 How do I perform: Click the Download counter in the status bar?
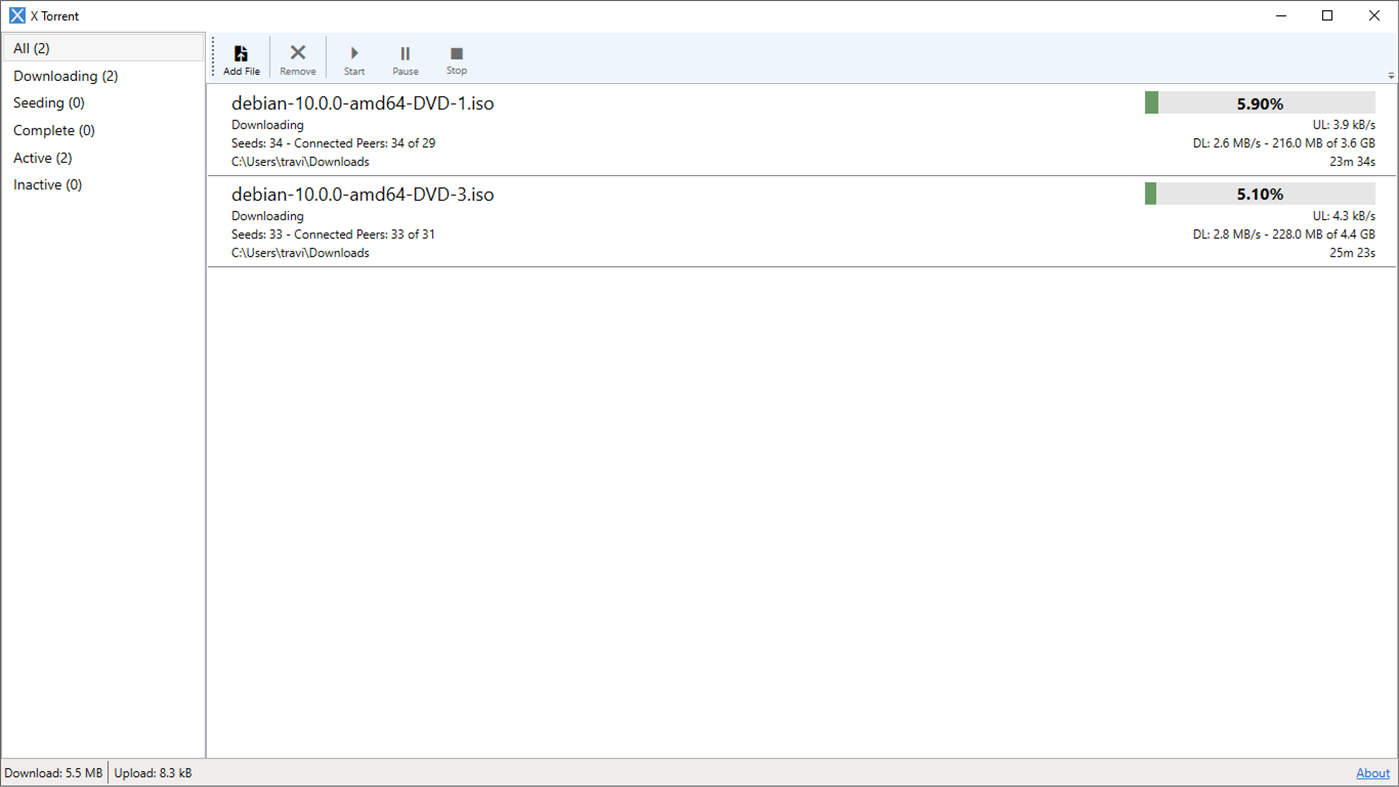tap(54, 772)
